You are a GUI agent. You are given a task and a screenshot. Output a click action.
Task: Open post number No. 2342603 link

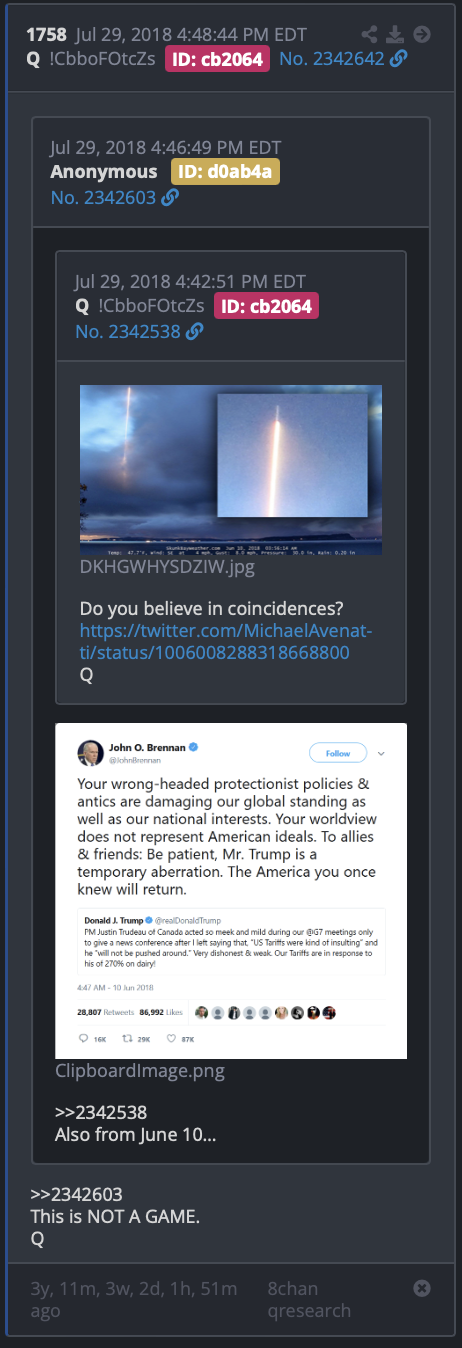coord(103,198)
